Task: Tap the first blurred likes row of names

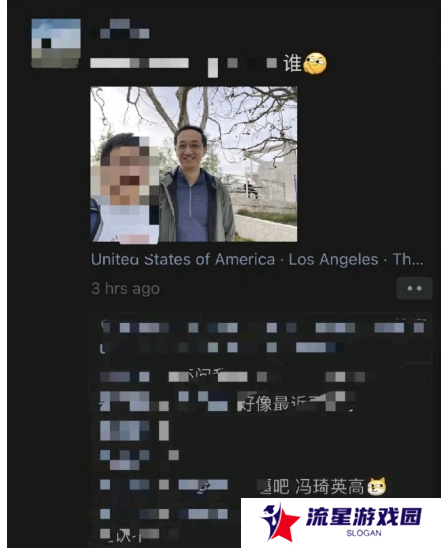Action: (262, 327)
